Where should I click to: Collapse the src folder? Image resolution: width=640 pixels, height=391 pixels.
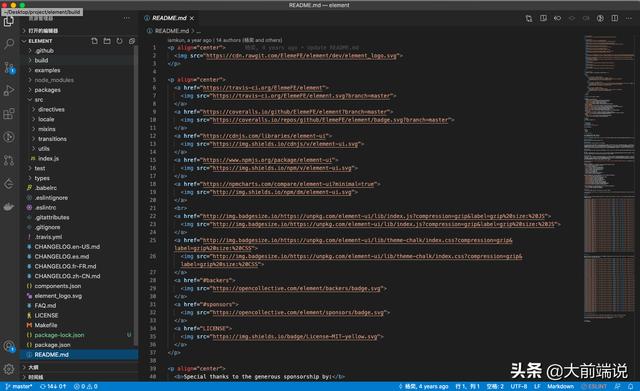coord(80,100)
